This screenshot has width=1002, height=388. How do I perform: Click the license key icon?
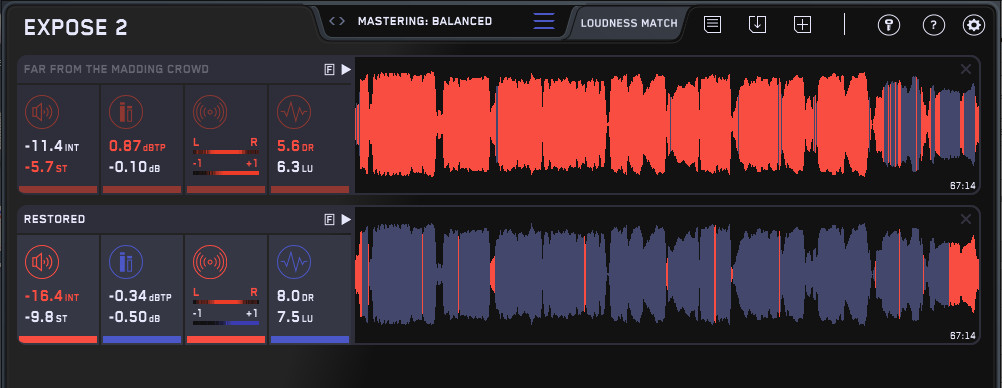(888, 25)
